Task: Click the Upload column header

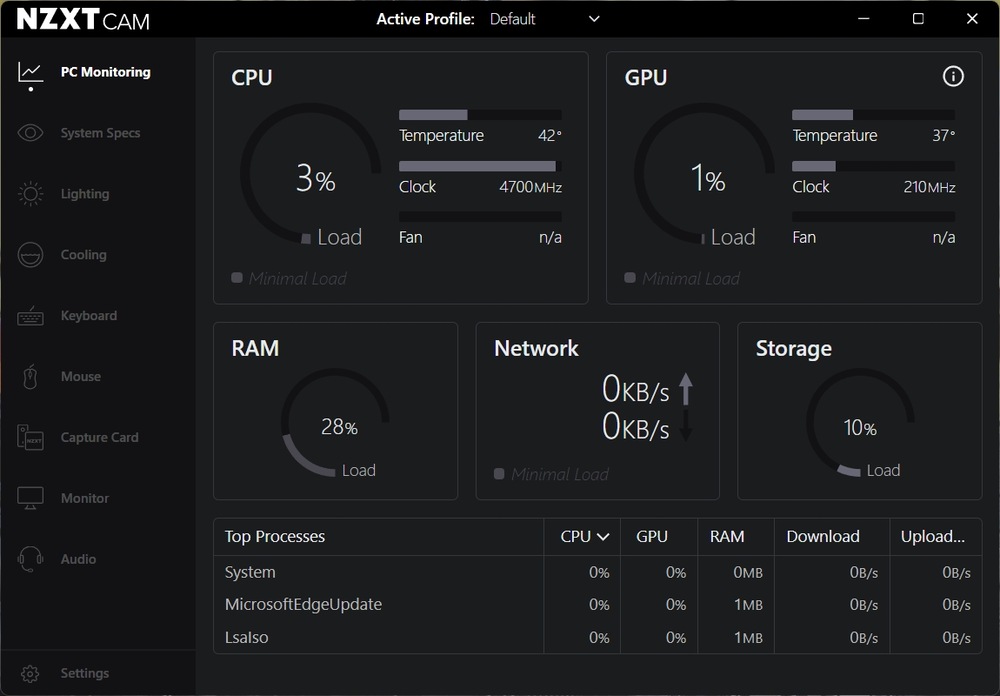Action: pos(932,537)
